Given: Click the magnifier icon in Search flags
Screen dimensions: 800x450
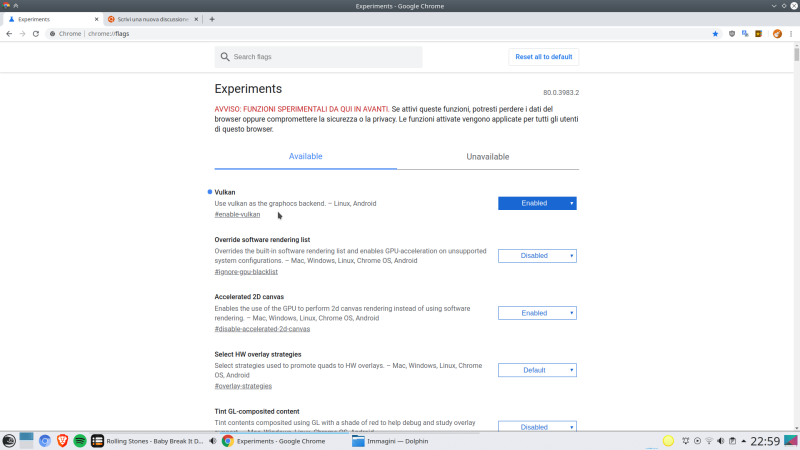Looking at the screenshot, I should click(225, 57).
